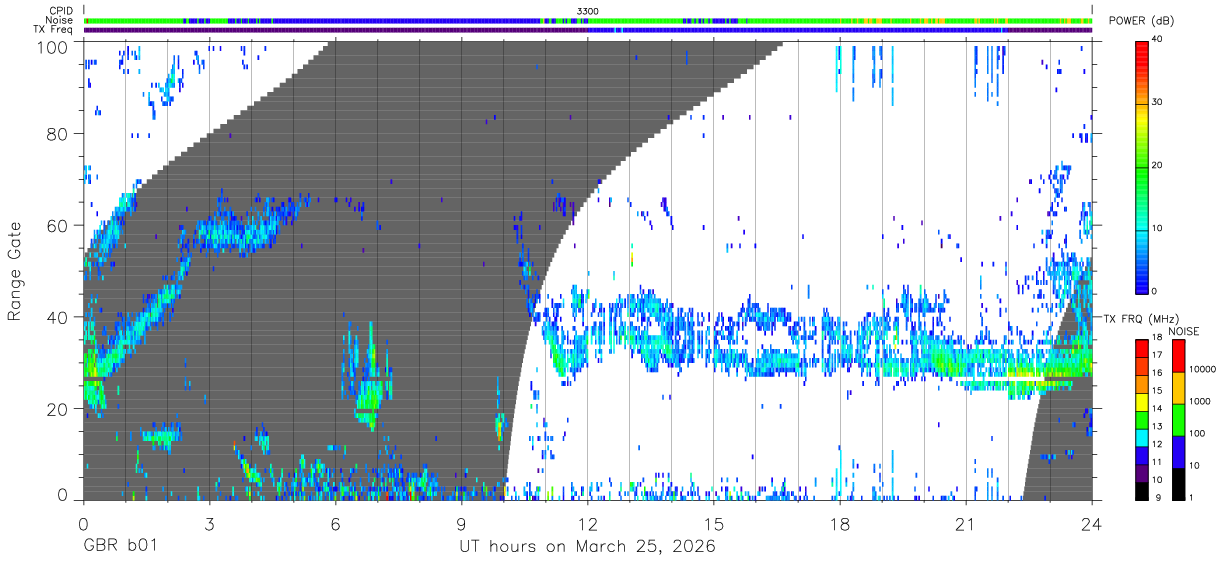Click the UT hours axis tick "6"
1228x567 pixels.
tap(335, 522)
